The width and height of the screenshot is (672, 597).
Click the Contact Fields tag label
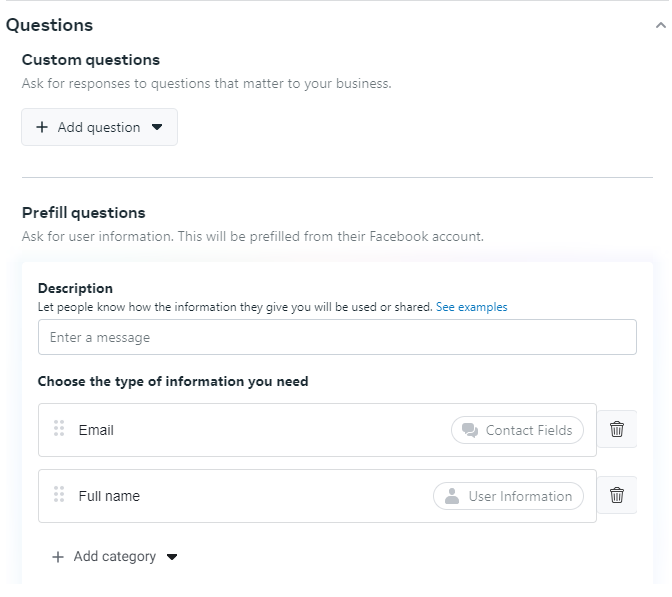529,430
